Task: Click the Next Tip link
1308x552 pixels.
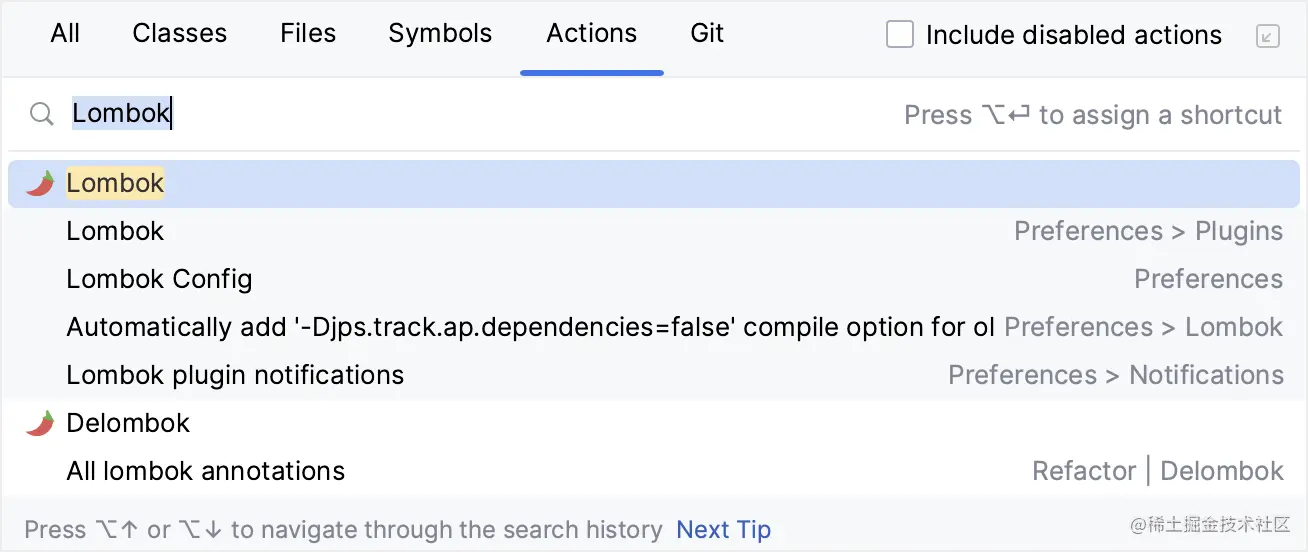Action: (724, 529)
